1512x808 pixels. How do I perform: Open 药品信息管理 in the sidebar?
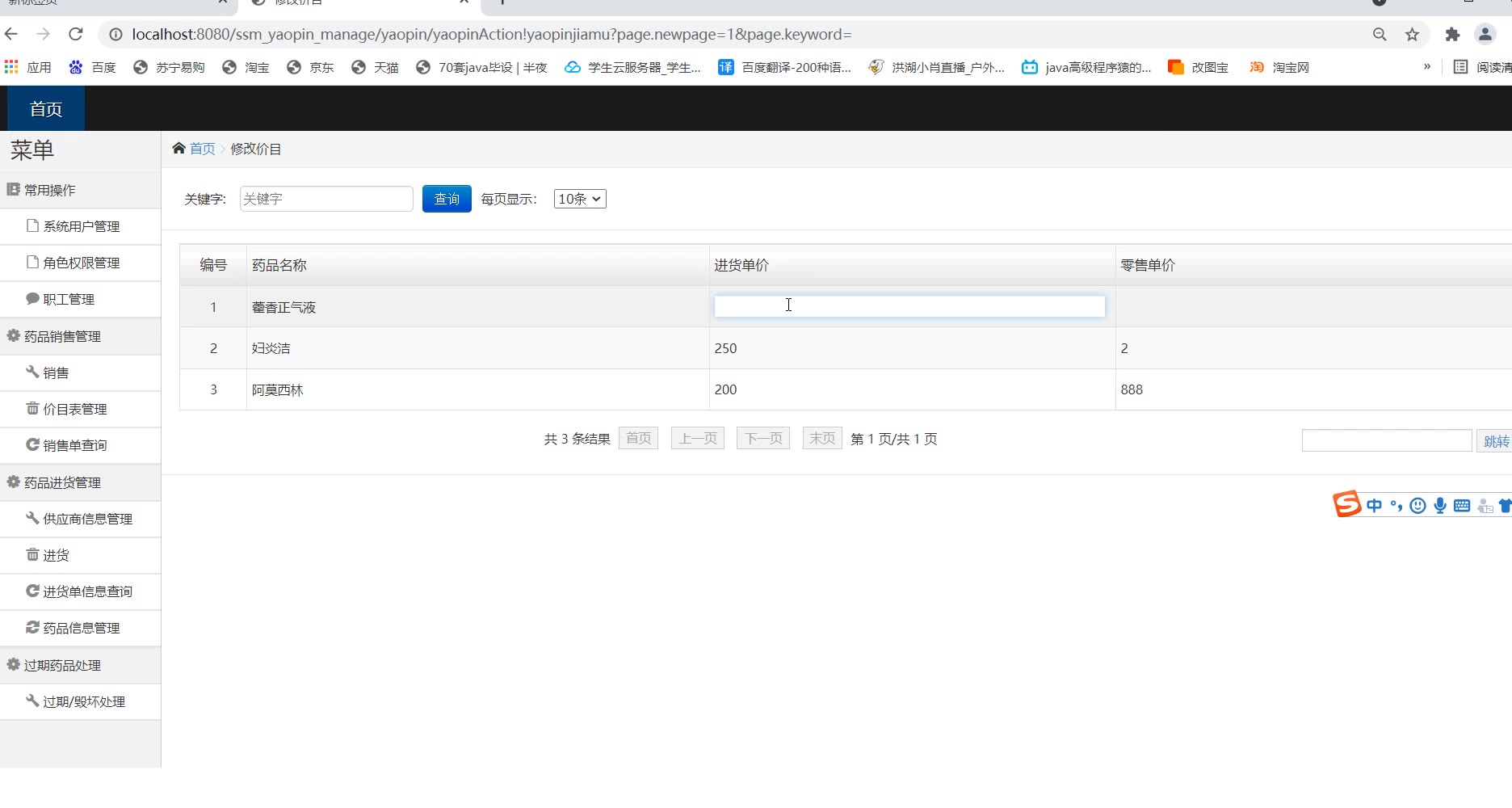81,628
